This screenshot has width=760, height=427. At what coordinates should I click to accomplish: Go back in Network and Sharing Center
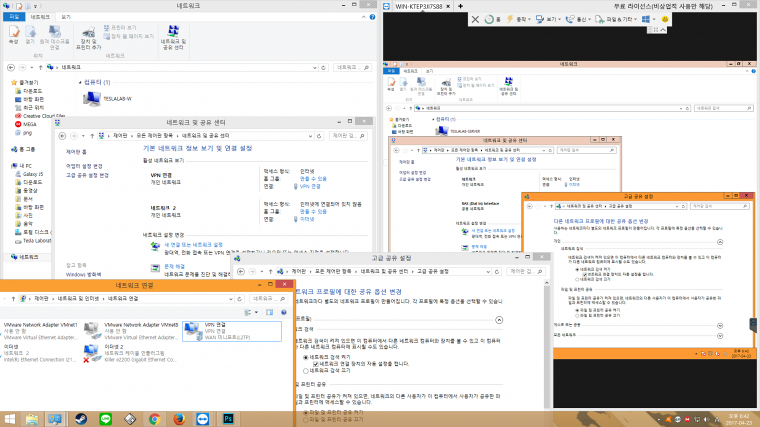[62, 136]
